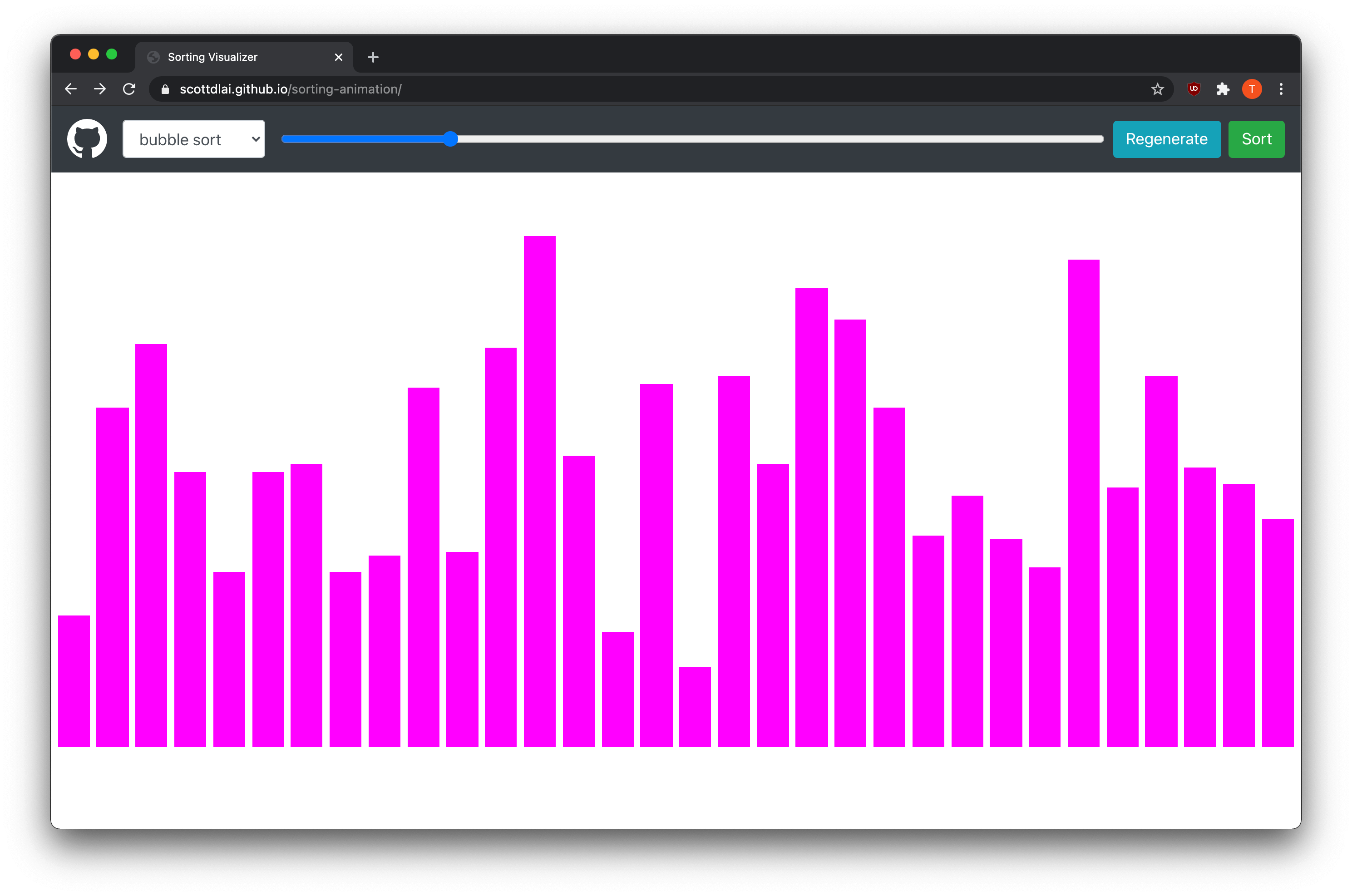
Task: Click the tallest magenta bar
Action: 539,492
